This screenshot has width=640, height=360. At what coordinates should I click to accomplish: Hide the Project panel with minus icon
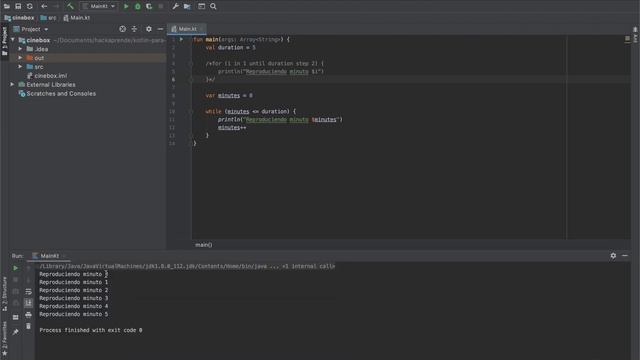point(160,29)
